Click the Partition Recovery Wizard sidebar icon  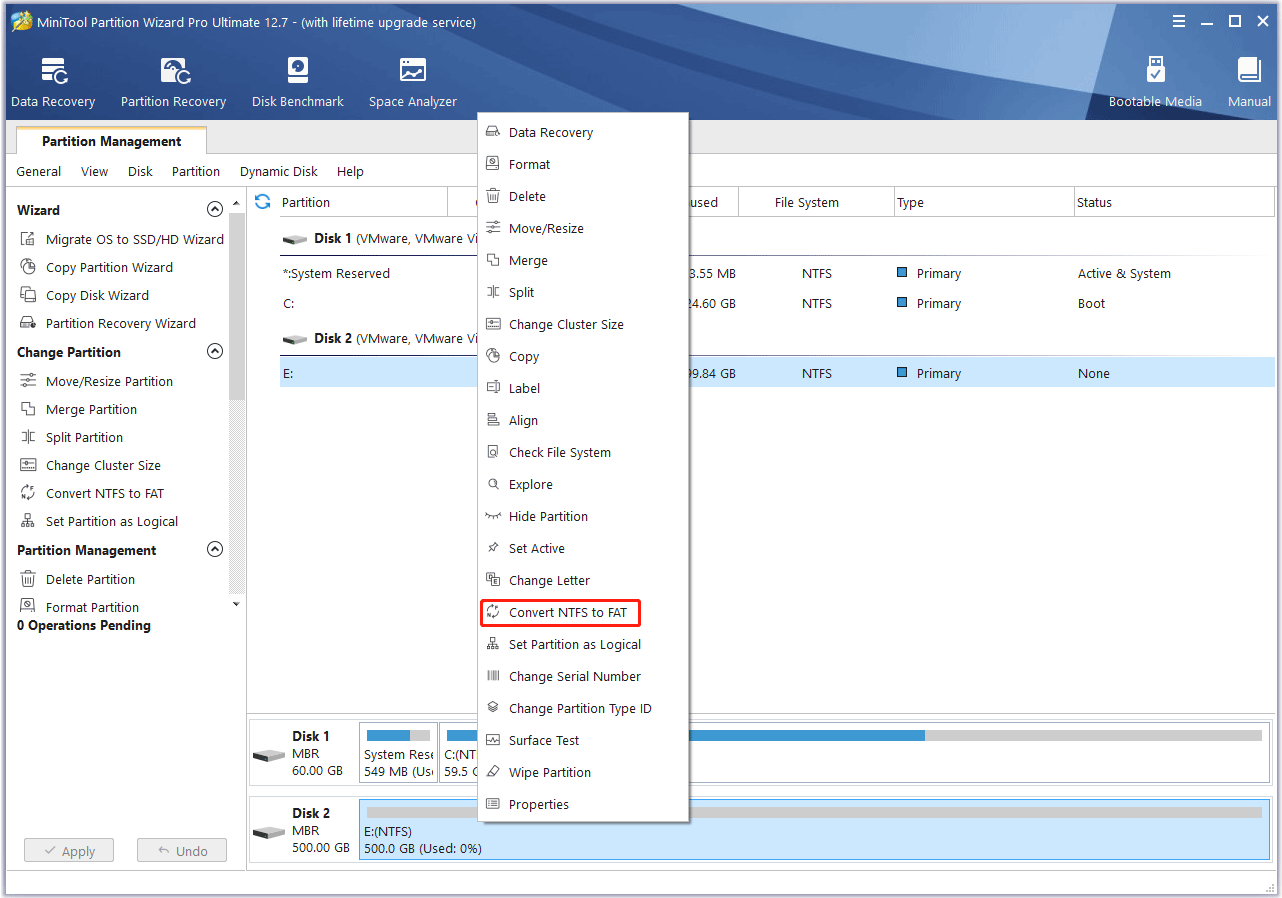tap(28, 323)
